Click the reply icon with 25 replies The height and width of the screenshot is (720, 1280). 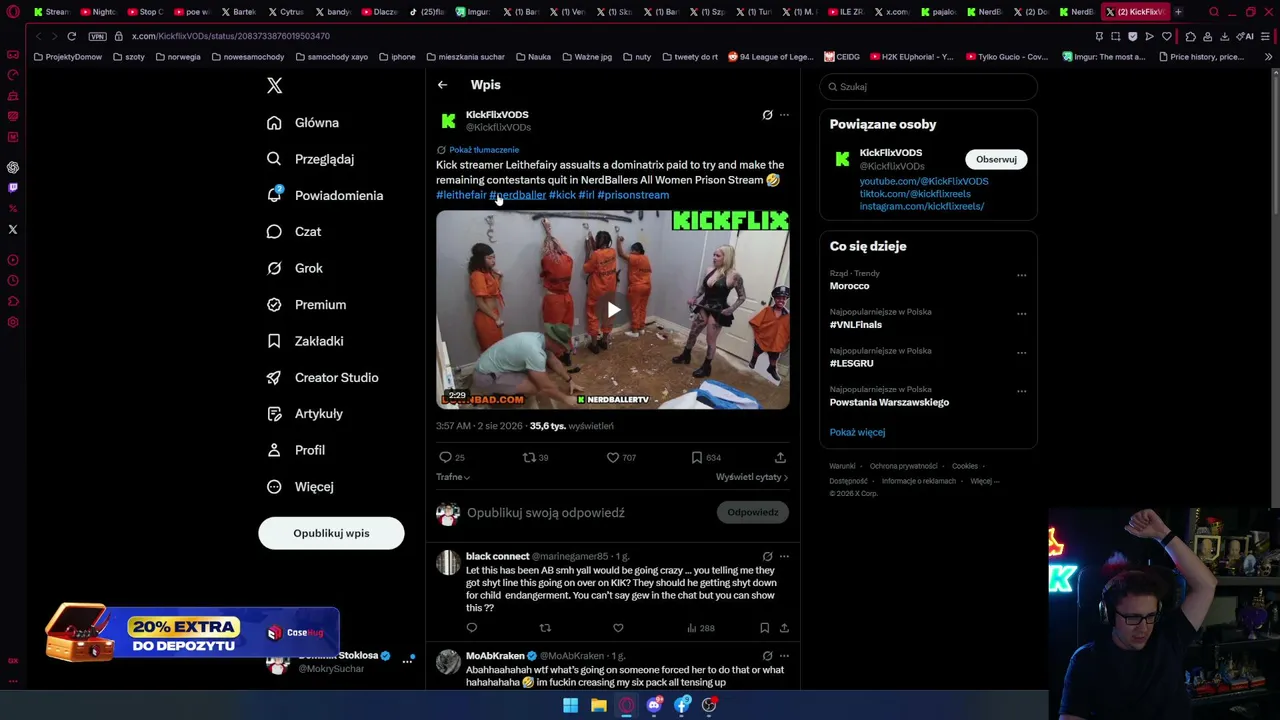coord(445,457)
